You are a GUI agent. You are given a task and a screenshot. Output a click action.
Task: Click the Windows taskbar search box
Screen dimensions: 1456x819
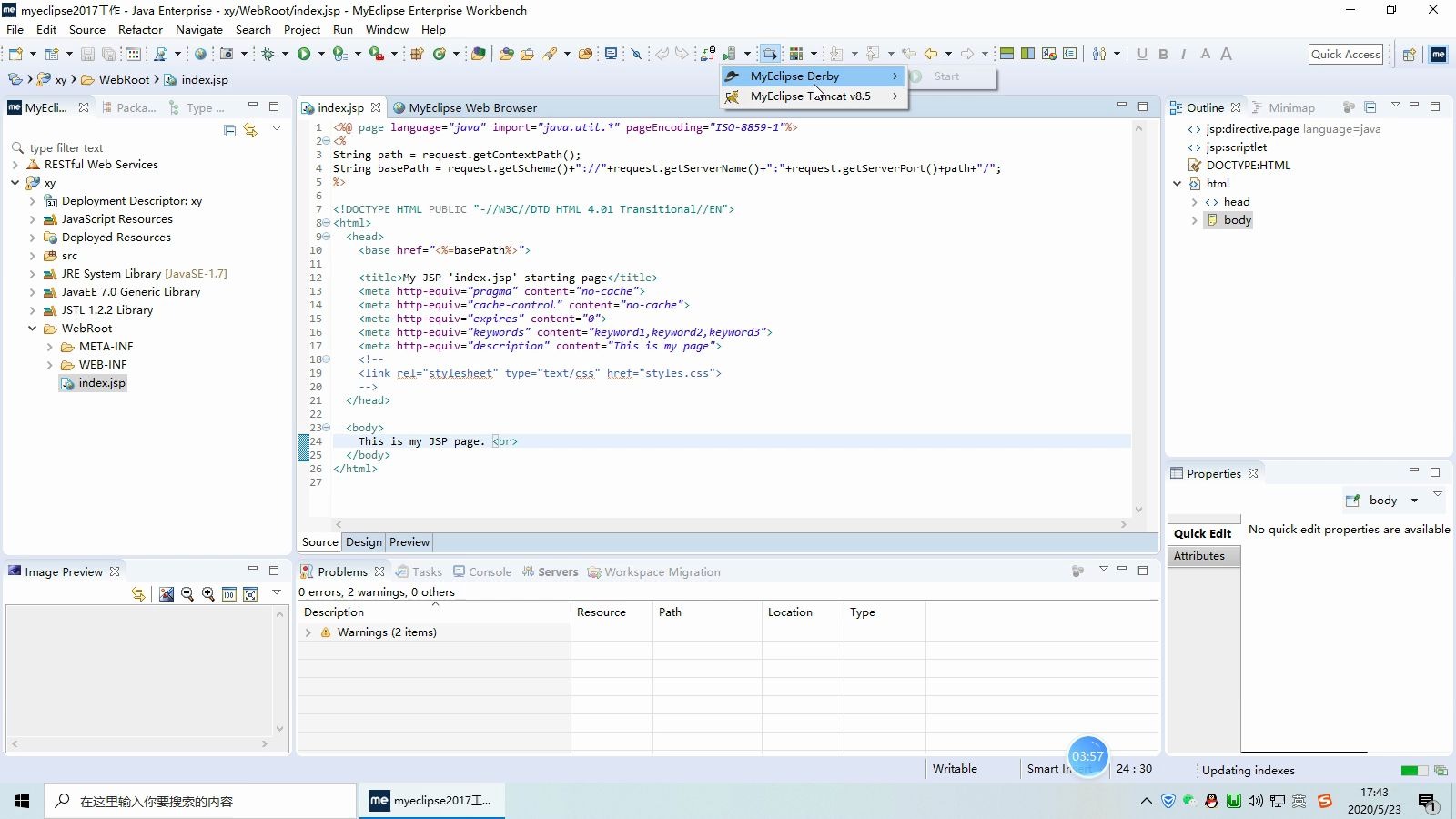[x=200, y=801]
